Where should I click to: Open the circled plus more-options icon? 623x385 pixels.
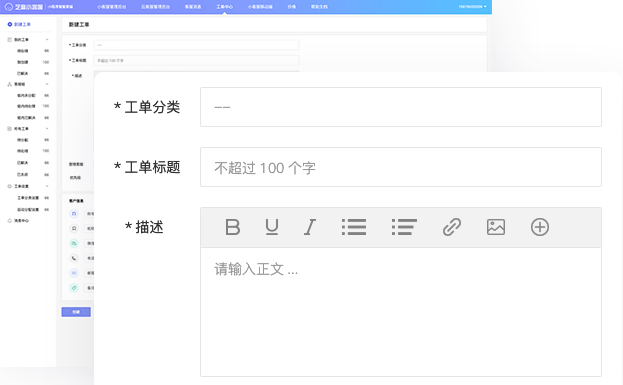click(x=540, y=227)
